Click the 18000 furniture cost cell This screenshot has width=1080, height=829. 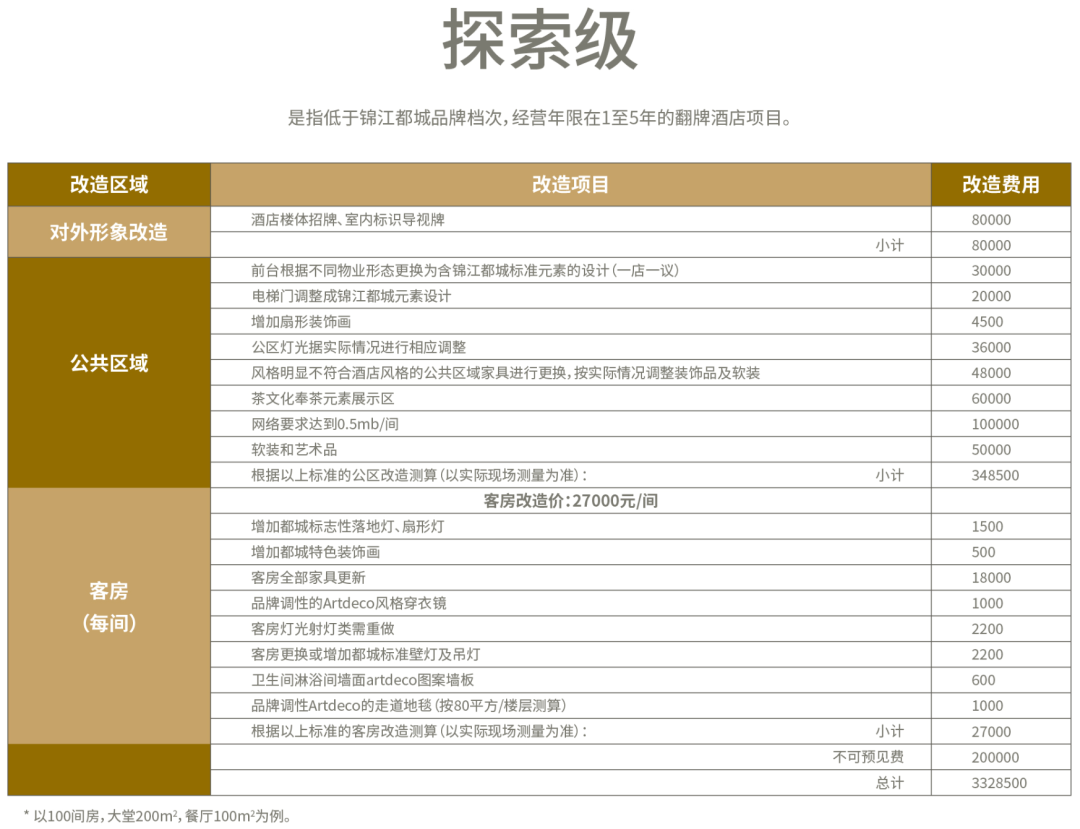(991, 578)
